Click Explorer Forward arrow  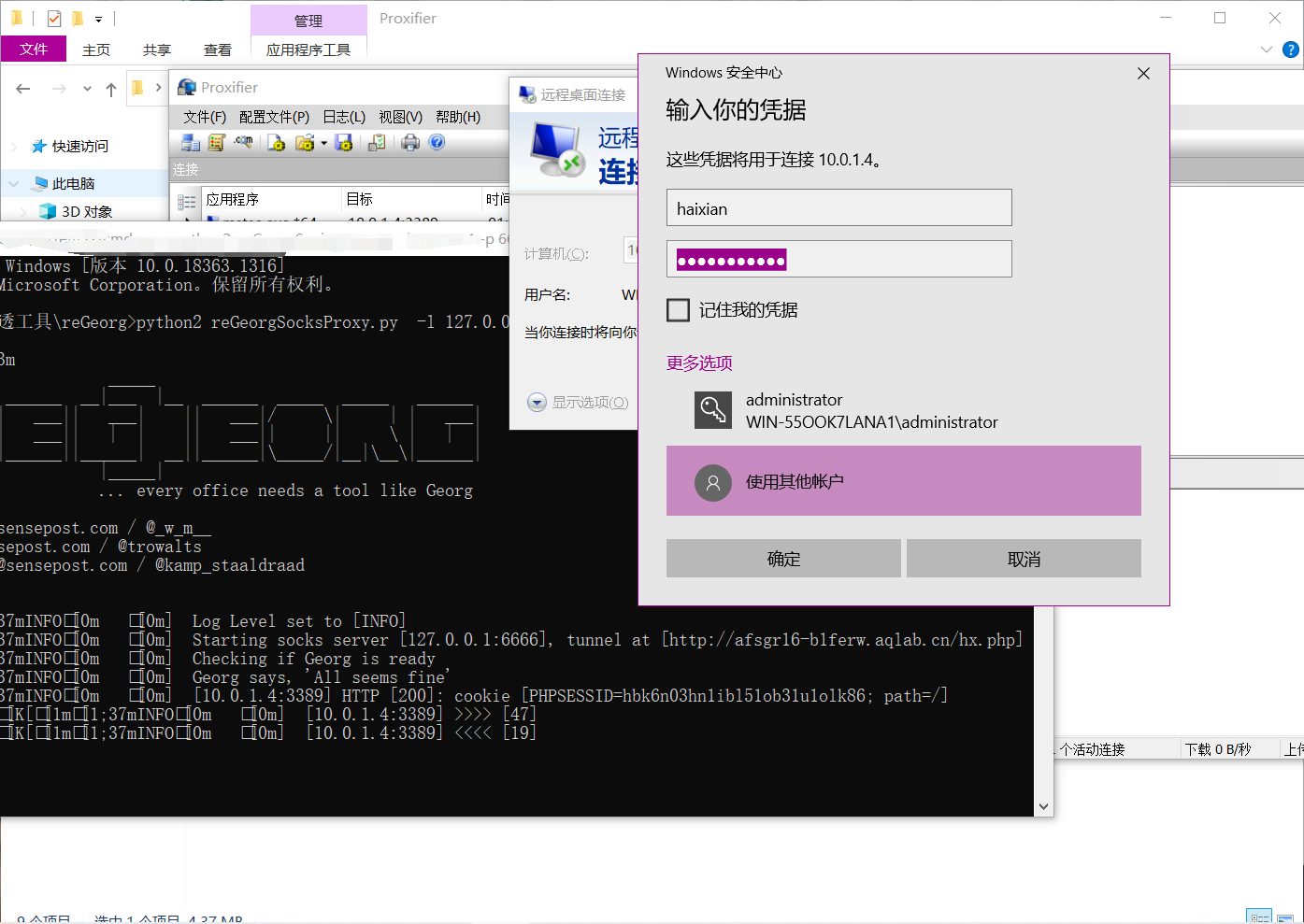pyautogui.click(x=59, y=89)
